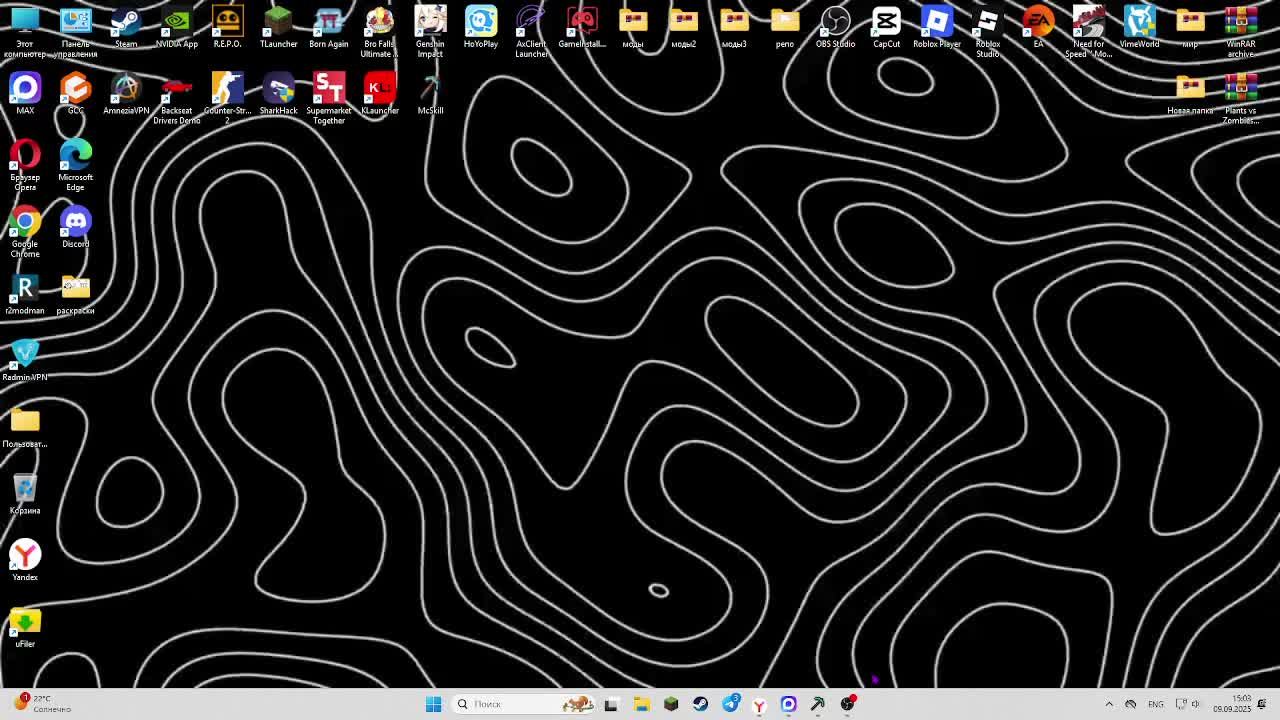1280x720 pixels.
Task: Open the NVIDIA App shortcut
Action: [x=177, y=26]
